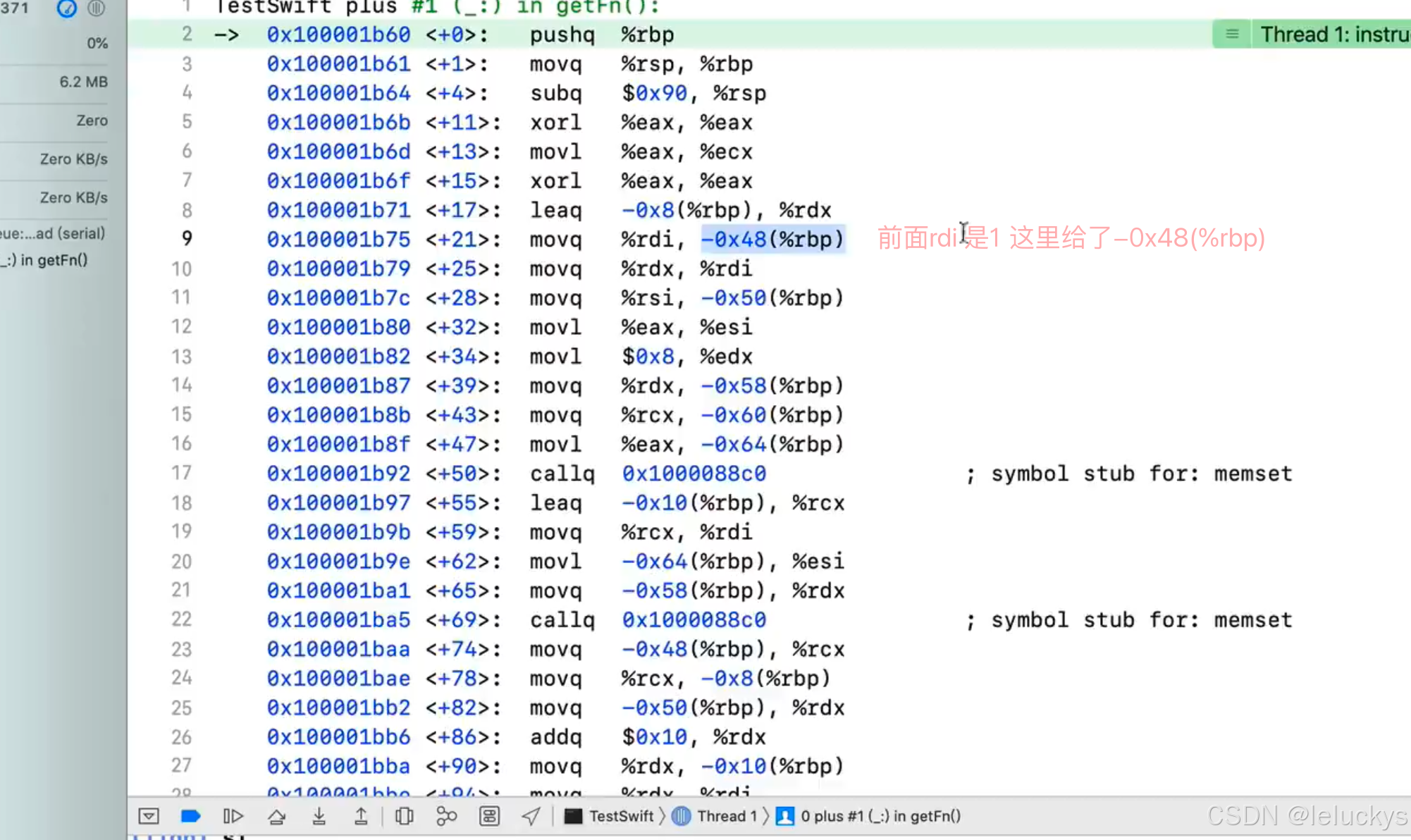Screen dimensions: 1411x840
Task: Open the Debug View Hierarchy
Action: [x=404, y=816]
